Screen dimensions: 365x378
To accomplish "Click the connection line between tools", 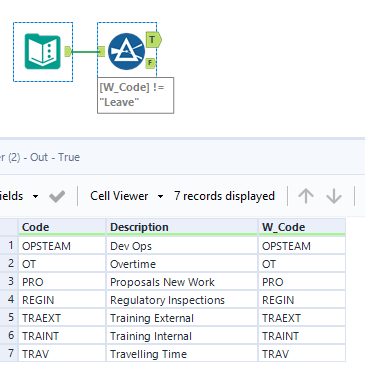I will (x=85, y=52).
